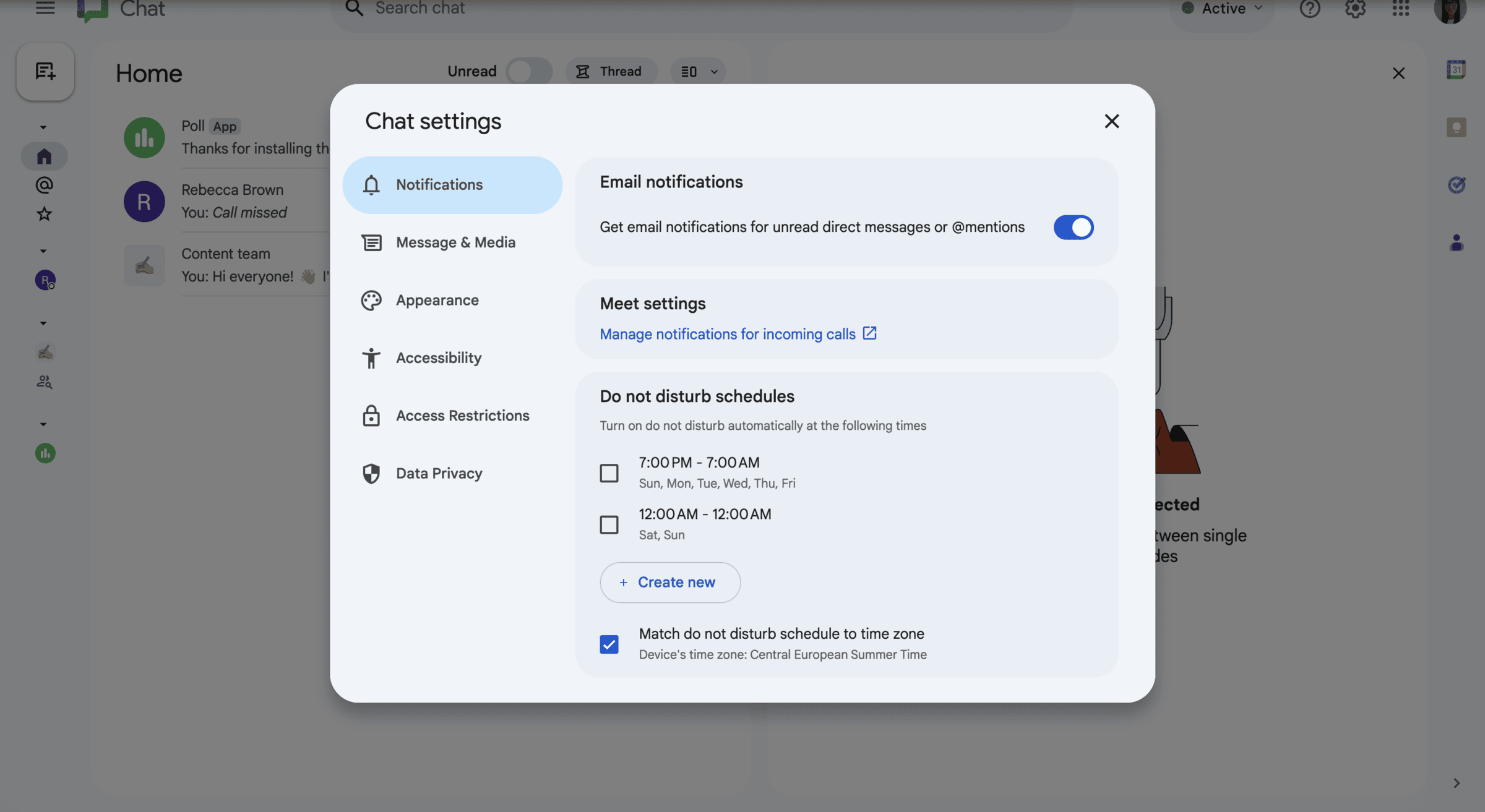Click Manage notifications for incoming calls
The image size is (1485, 812).
727,333
